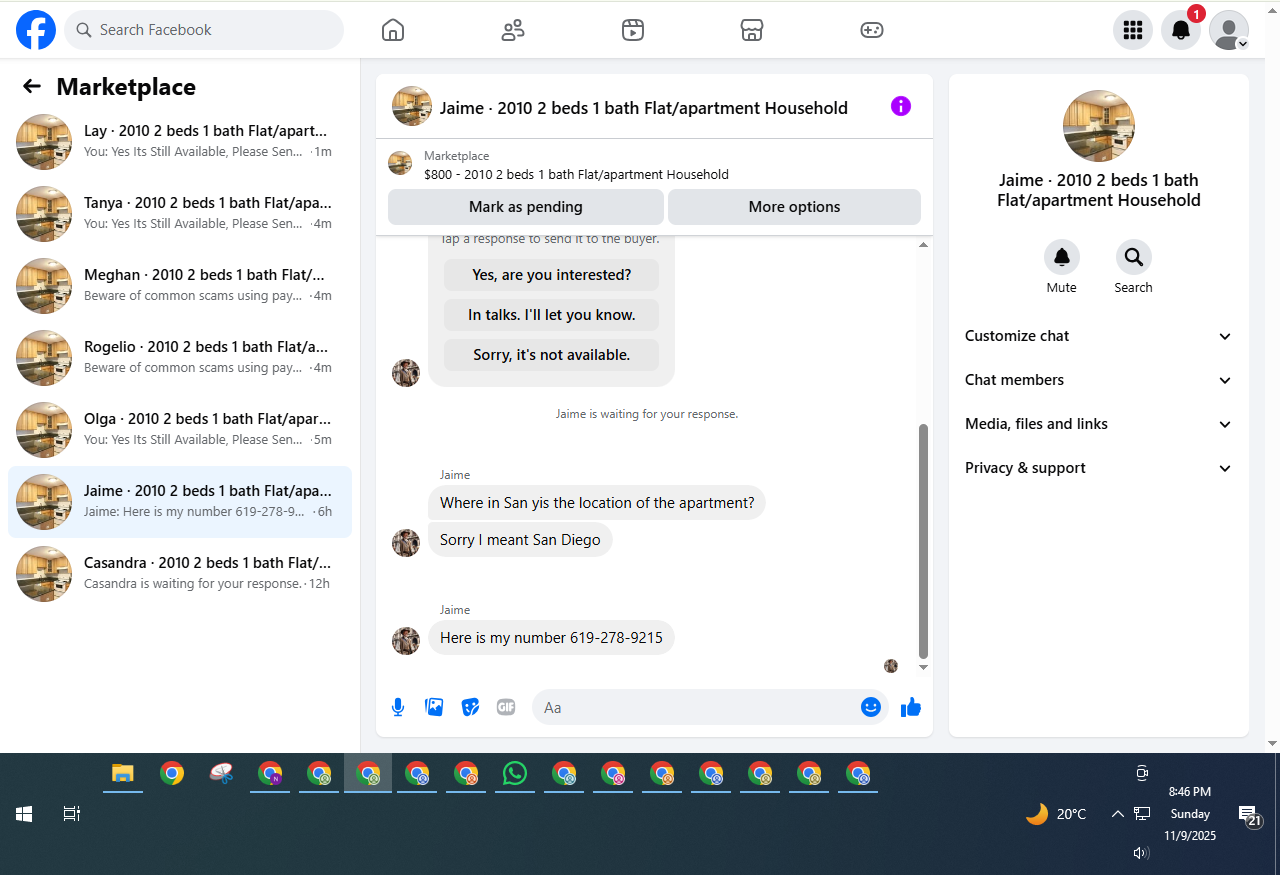Click the Marketplace heading in left sidebar
Image resolution: width=1280 pixels, height=875 pixels.
tap(126, 87)
